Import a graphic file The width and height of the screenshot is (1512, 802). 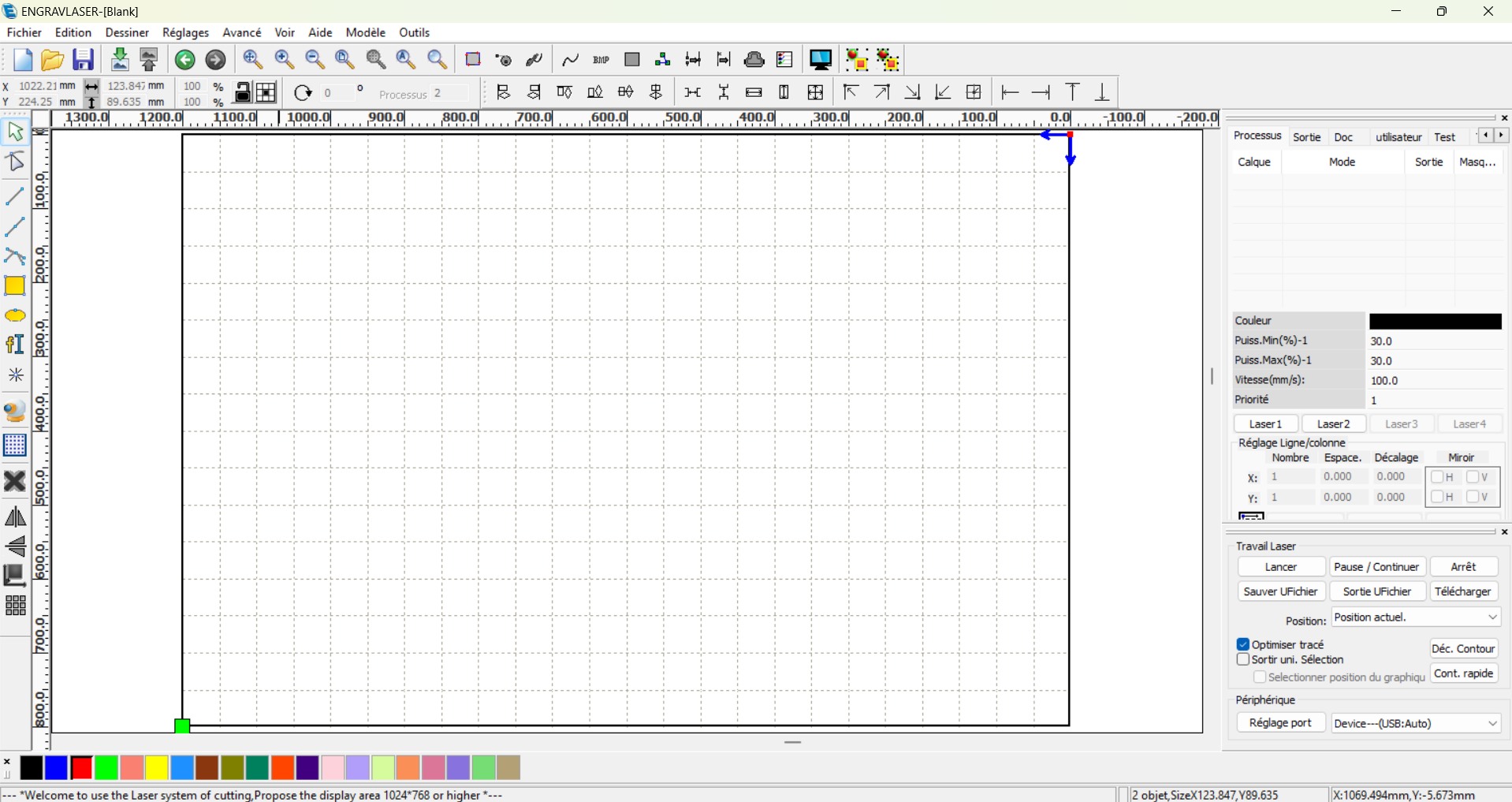[x=120, y=60]
